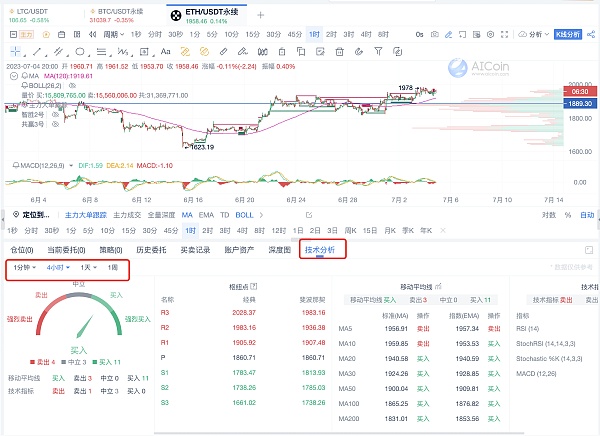Click the trash delete drawings icon
600x436 pixels.
339,51
